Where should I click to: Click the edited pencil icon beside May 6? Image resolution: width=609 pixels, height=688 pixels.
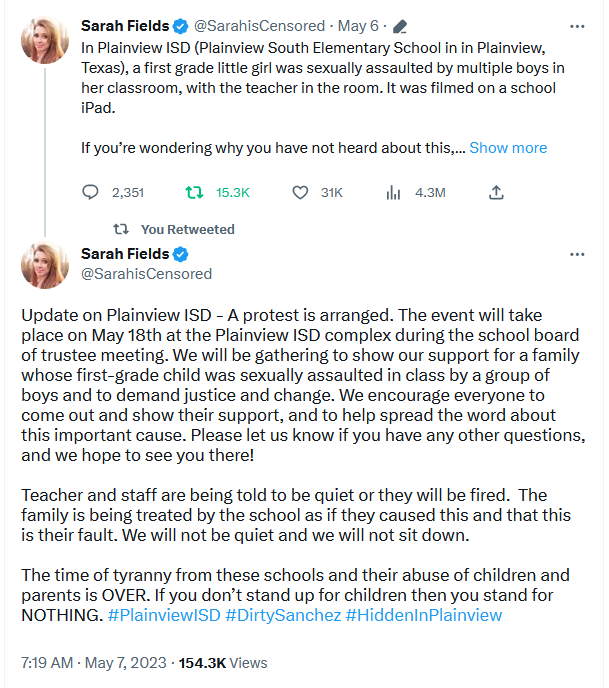(x=400, y=26)
